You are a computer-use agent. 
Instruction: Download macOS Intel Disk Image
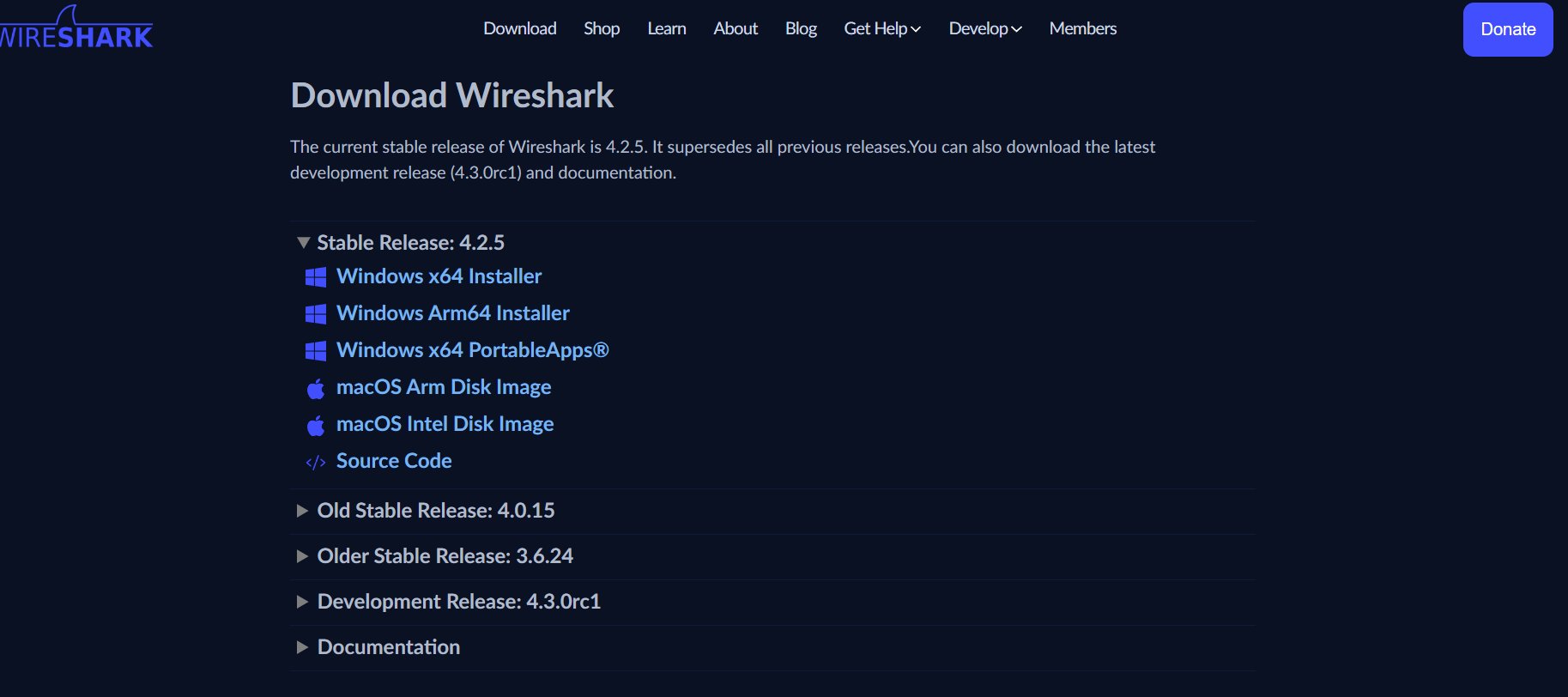(445, 424)
